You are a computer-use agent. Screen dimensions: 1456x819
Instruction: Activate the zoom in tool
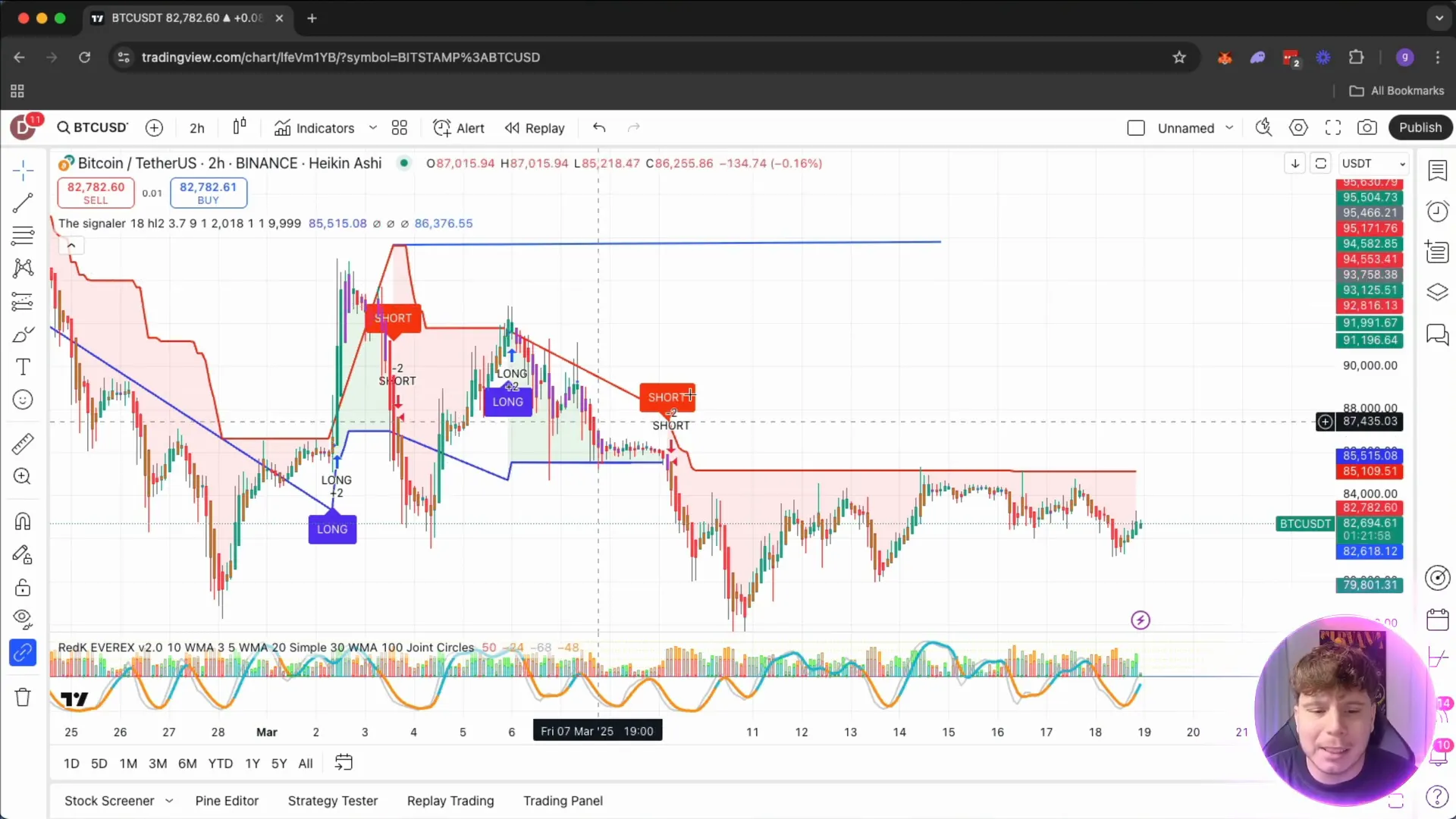(23, 476)
